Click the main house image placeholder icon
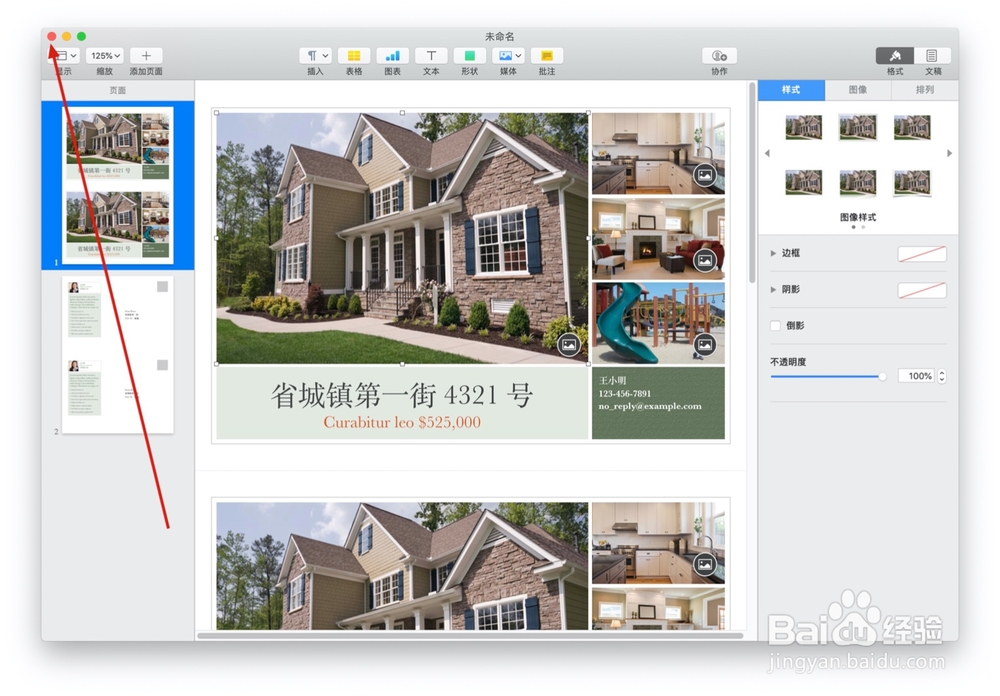The height and width of the screenshot is (696, 1000). pyautogui.click(x=569, y=345)
